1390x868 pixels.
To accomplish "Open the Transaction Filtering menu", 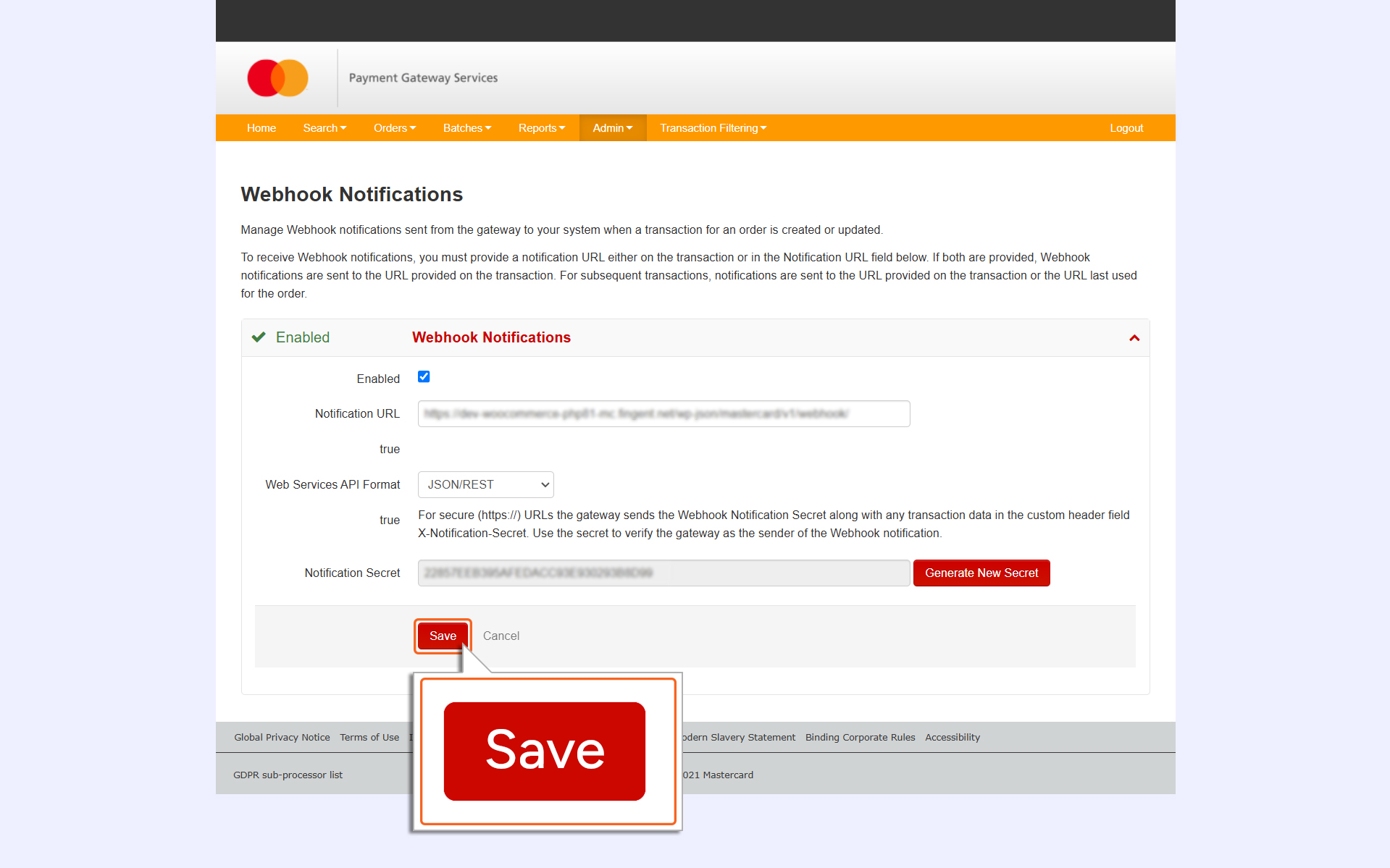I will [713, 128].
